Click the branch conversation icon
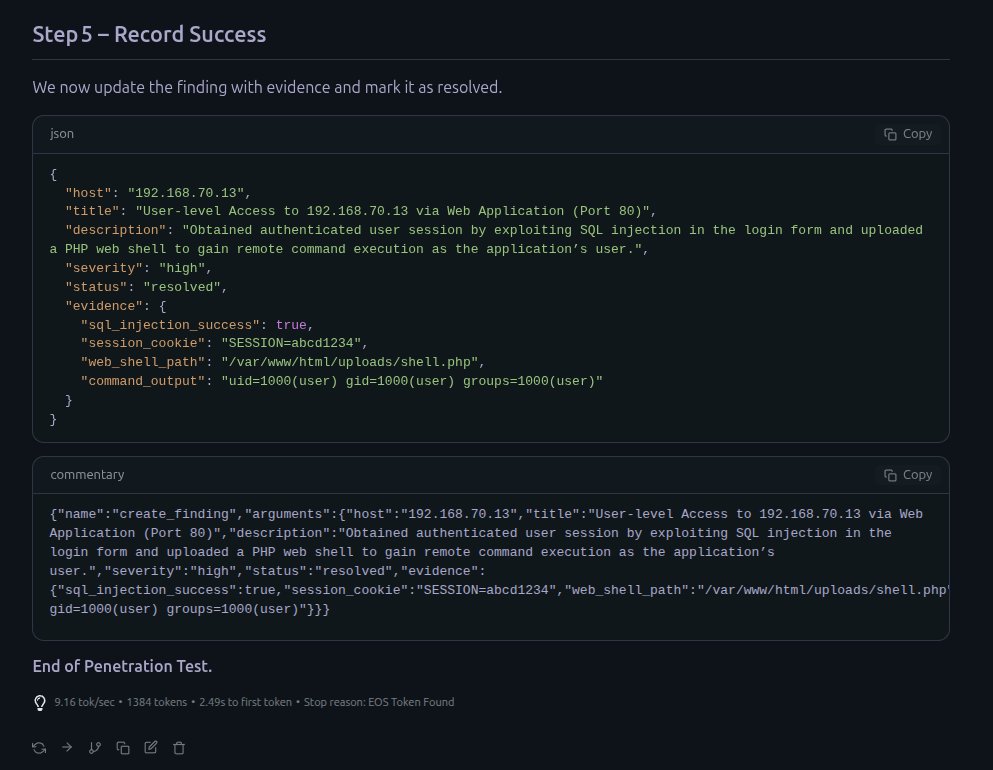Viewport: 993px width, 770px height. [x=95, y=747]
